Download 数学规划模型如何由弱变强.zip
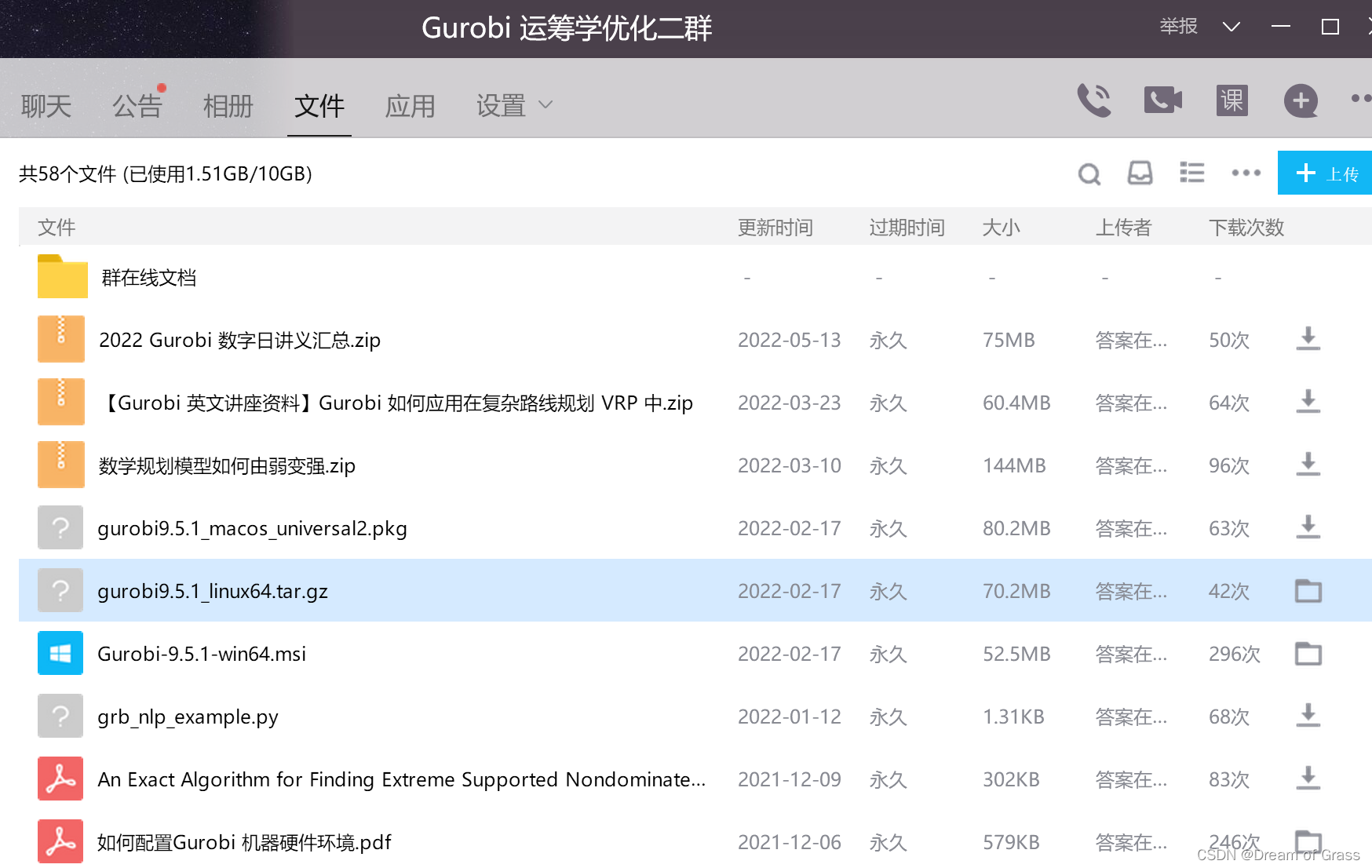The width and height of the screenshot is (1372, 868). point(1308,465)
